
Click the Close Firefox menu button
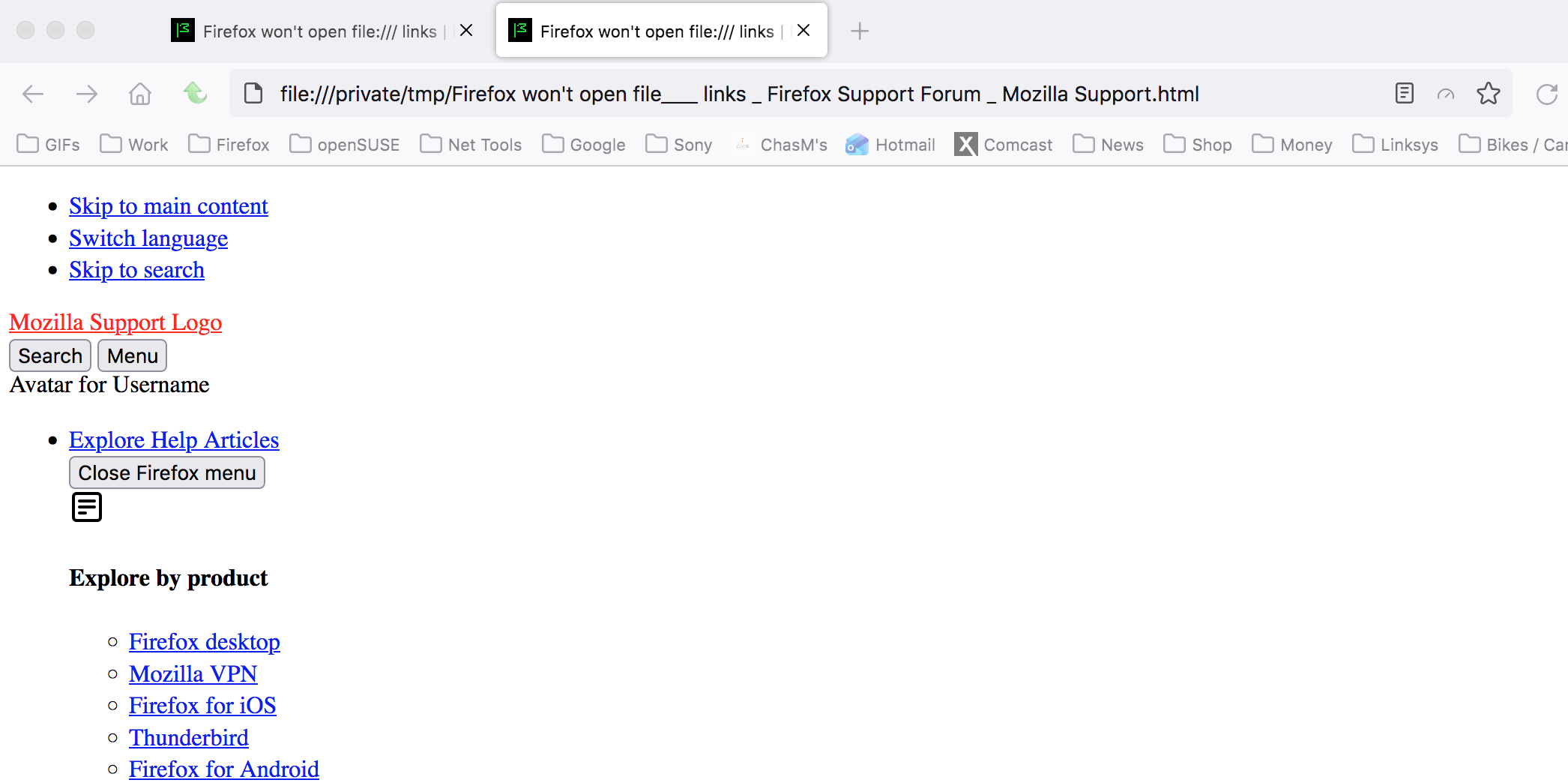pyautogui.click(x=167, y=472)
